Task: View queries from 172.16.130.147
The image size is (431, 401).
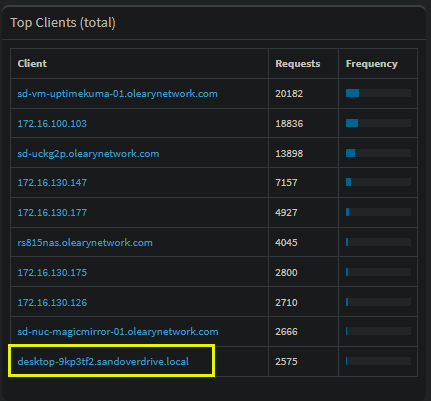Action: [x=52, y=183]
